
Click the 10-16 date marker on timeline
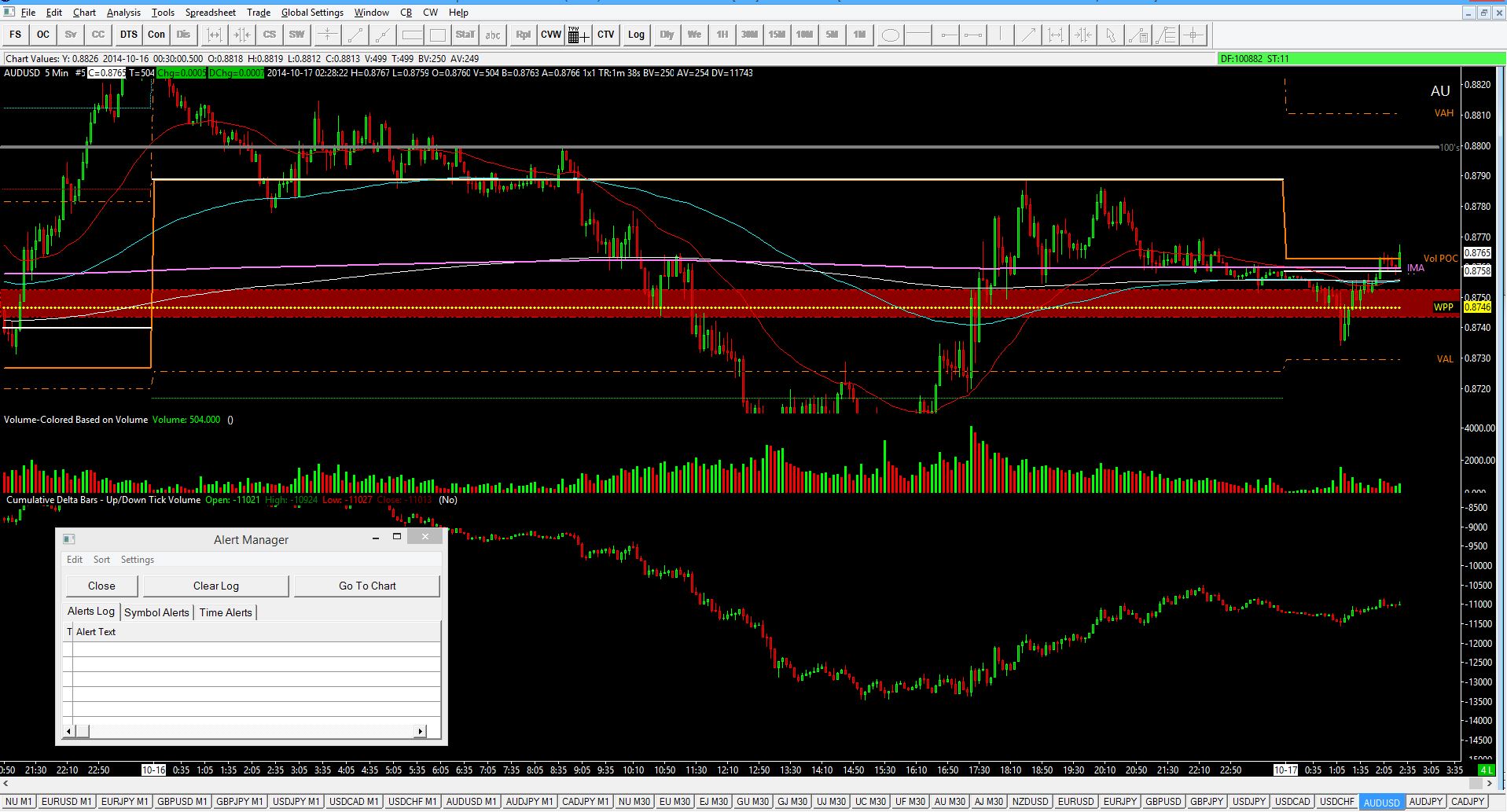point(153,770)
